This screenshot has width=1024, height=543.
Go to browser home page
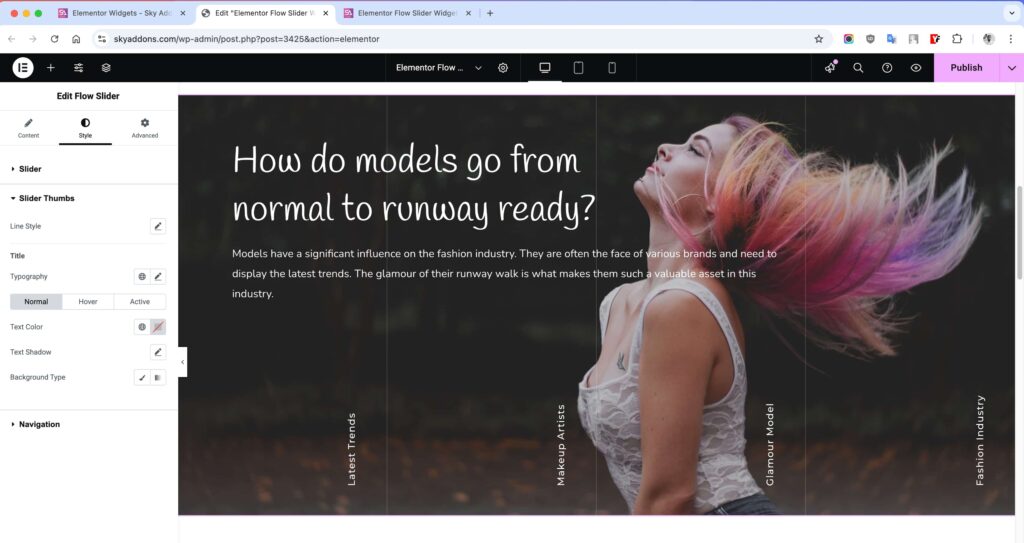76,39
